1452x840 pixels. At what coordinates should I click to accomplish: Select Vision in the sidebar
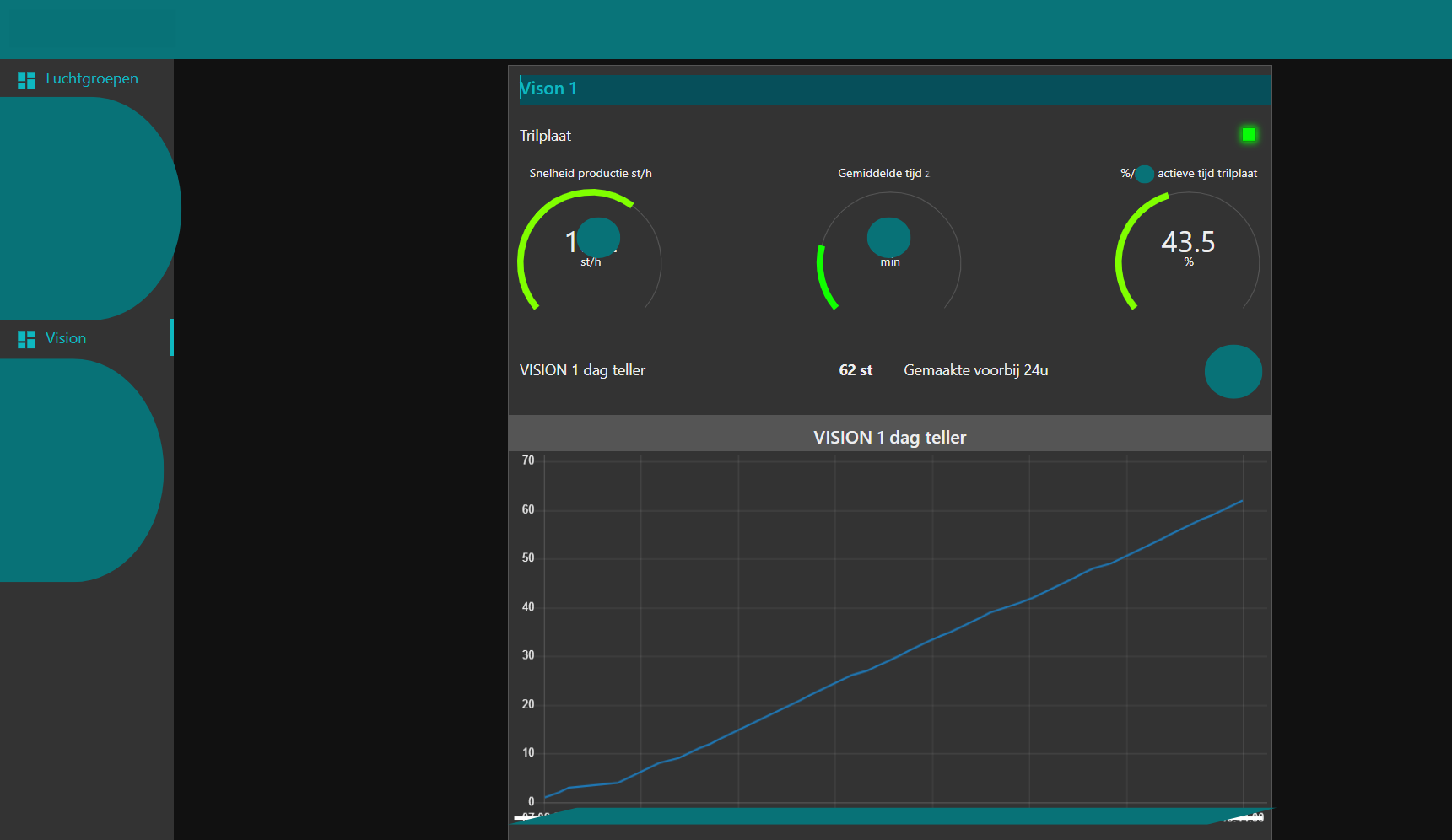tap(66, 338)
